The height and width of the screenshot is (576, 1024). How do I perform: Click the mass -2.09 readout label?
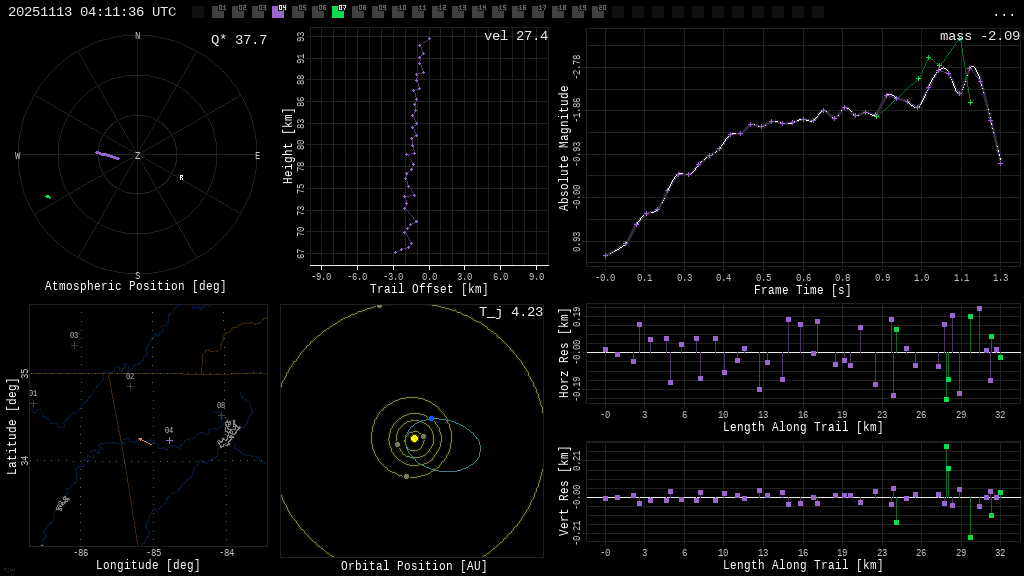tap(979, 37)
